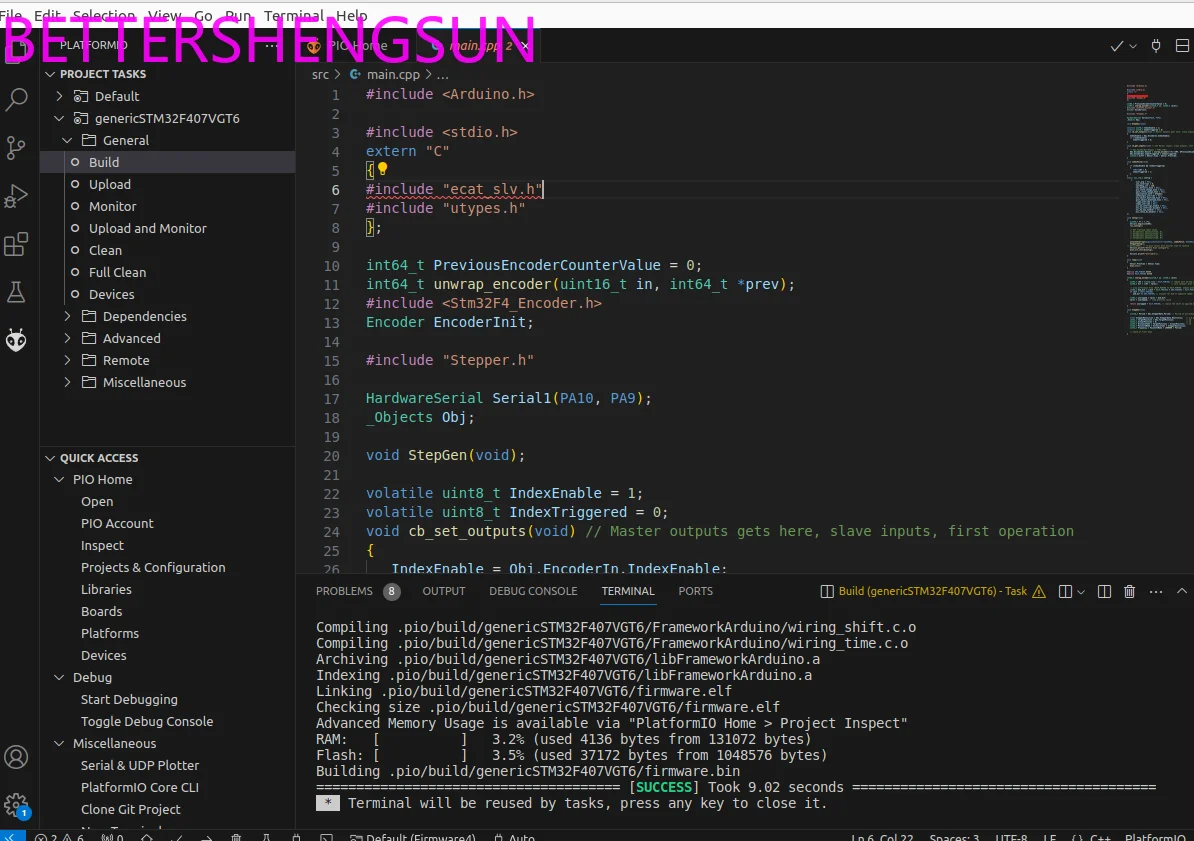Screen dimensions: 1194x841
Task: Open Serial & UDP Plotter
Action: point(140,766)
